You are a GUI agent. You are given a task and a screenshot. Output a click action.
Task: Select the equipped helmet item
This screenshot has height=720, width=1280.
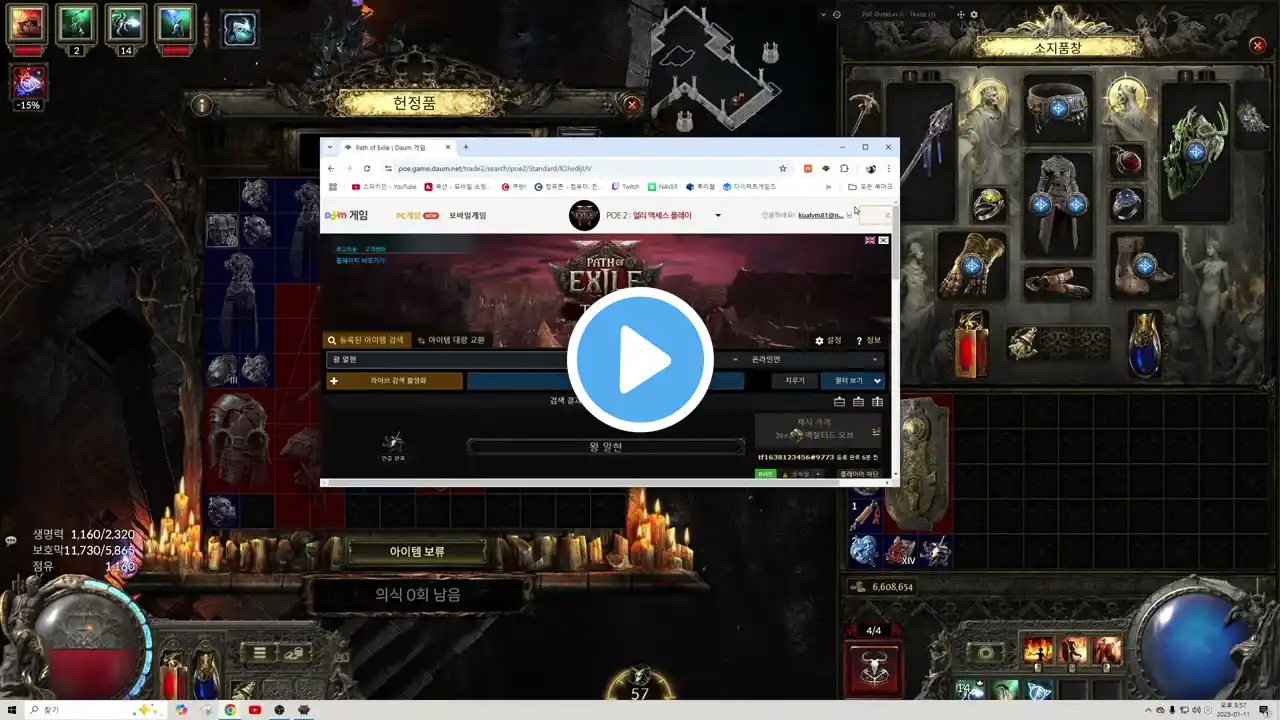(1057, 108)
